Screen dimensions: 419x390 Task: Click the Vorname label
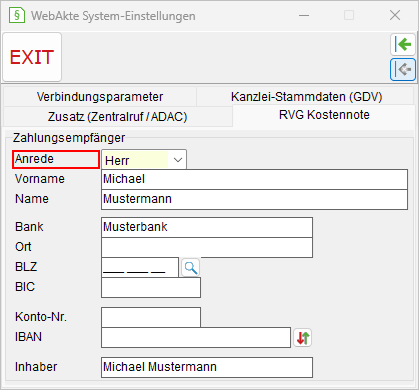point(40,179)
